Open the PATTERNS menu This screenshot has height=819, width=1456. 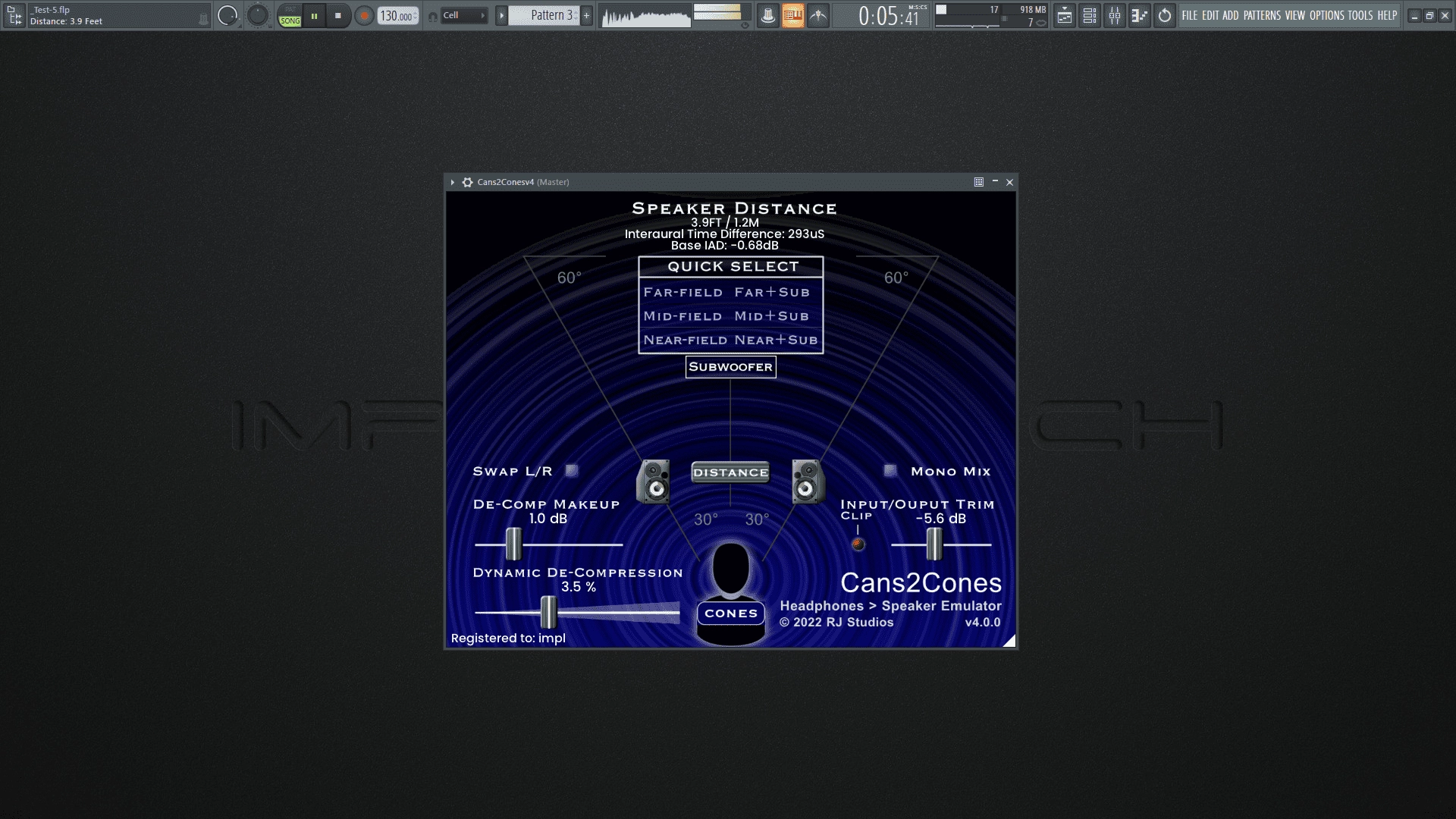(1262, 15)
